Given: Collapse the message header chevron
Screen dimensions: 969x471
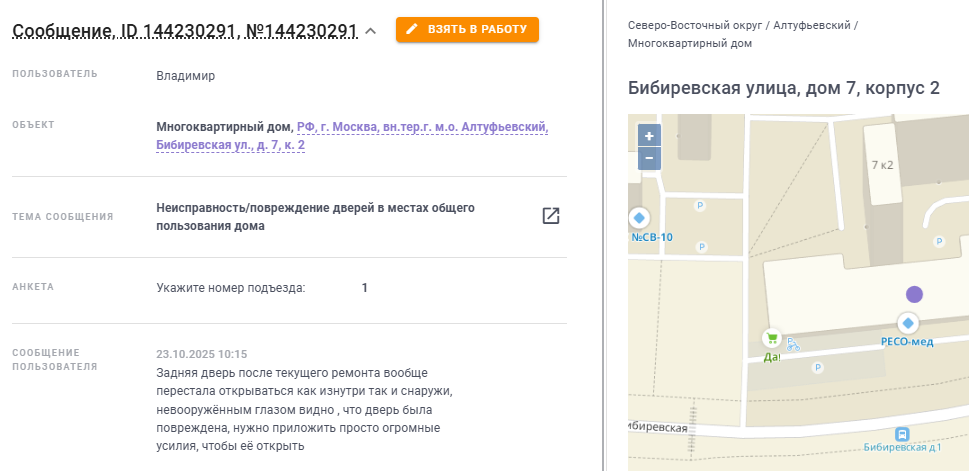Looking at the screenshot, I should 370,31.
